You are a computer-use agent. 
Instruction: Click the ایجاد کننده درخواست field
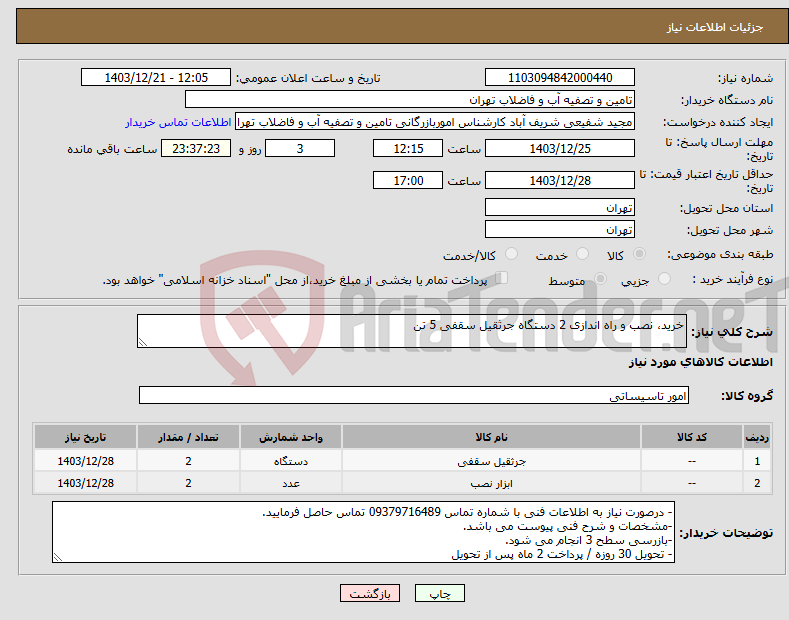pyautogui.click(x=435, y=122)
